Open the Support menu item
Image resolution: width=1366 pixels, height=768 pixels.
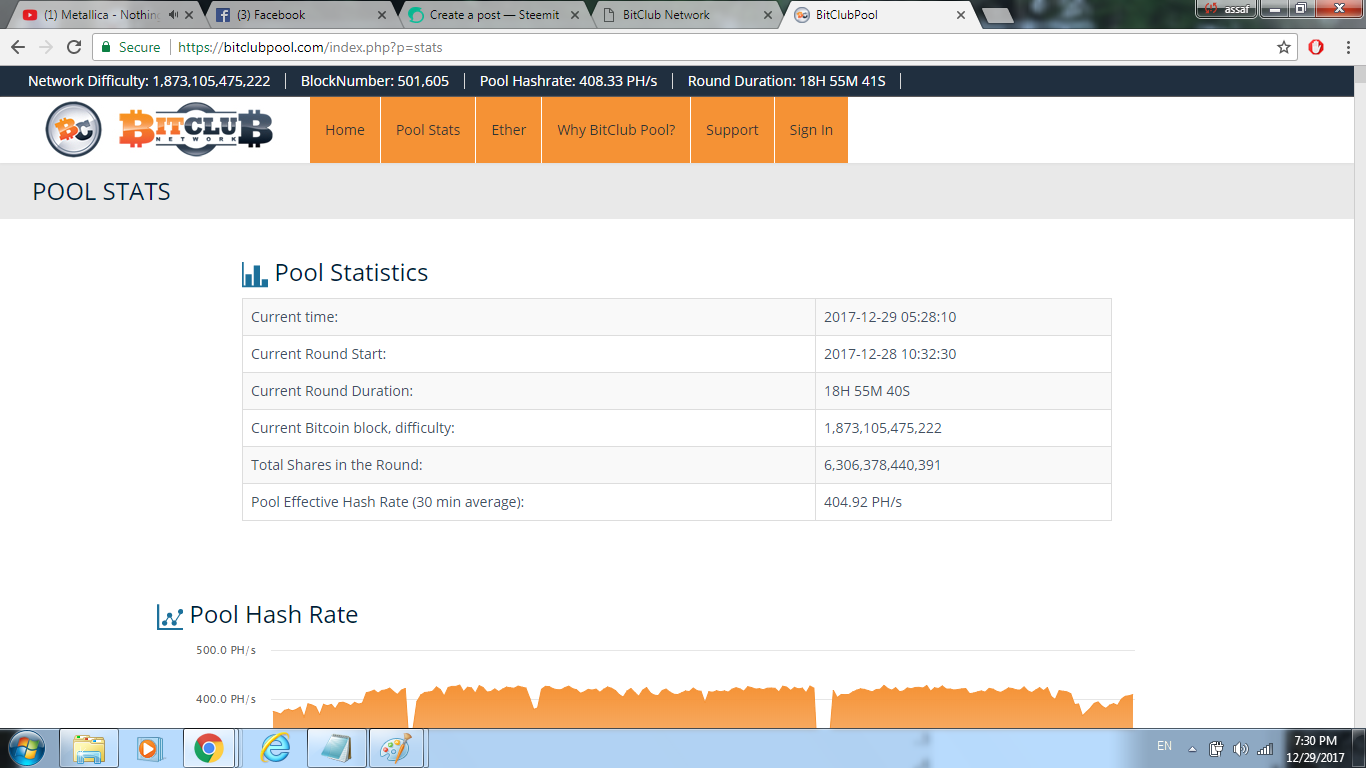pos(732,130)
